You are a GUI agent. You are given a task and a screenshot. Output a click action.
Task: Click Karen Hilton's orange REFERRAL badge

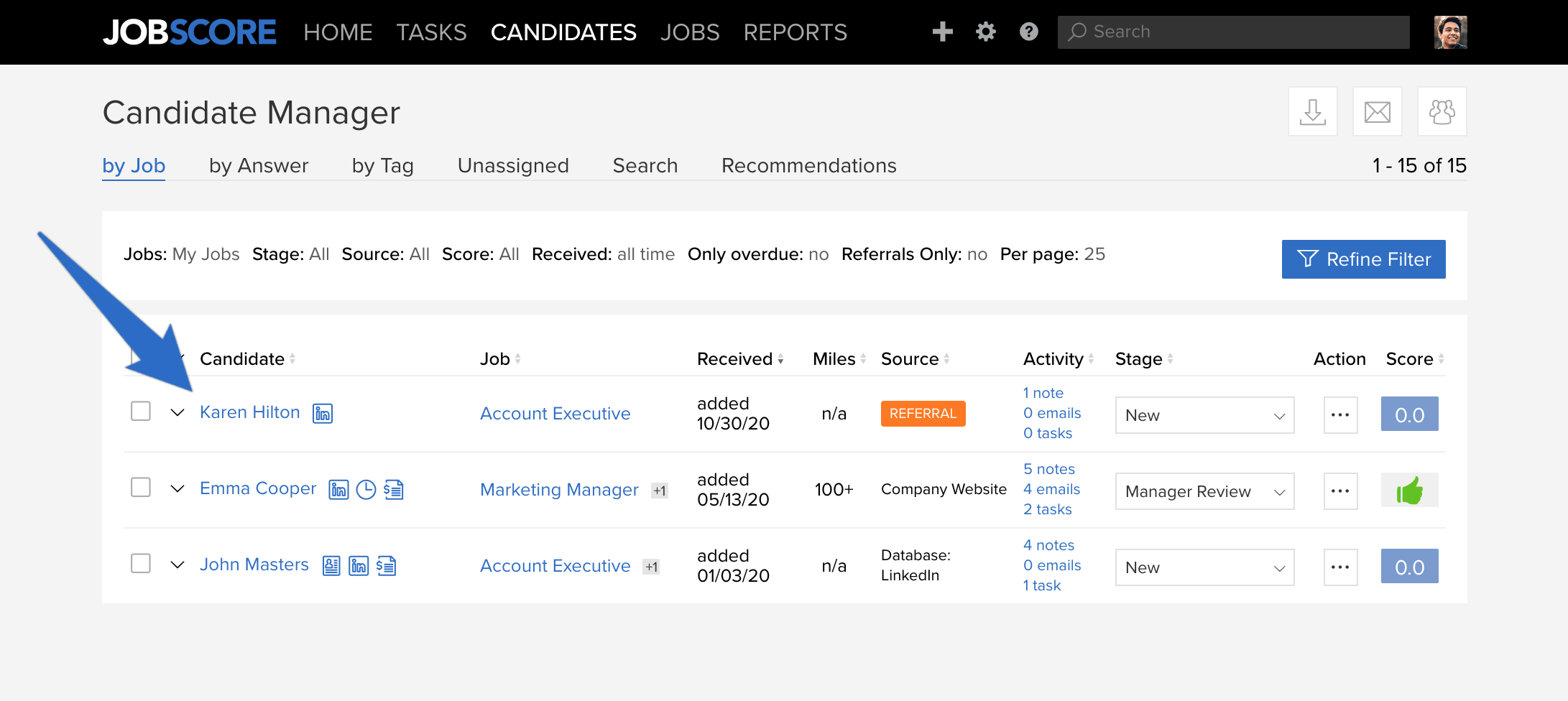923,414
